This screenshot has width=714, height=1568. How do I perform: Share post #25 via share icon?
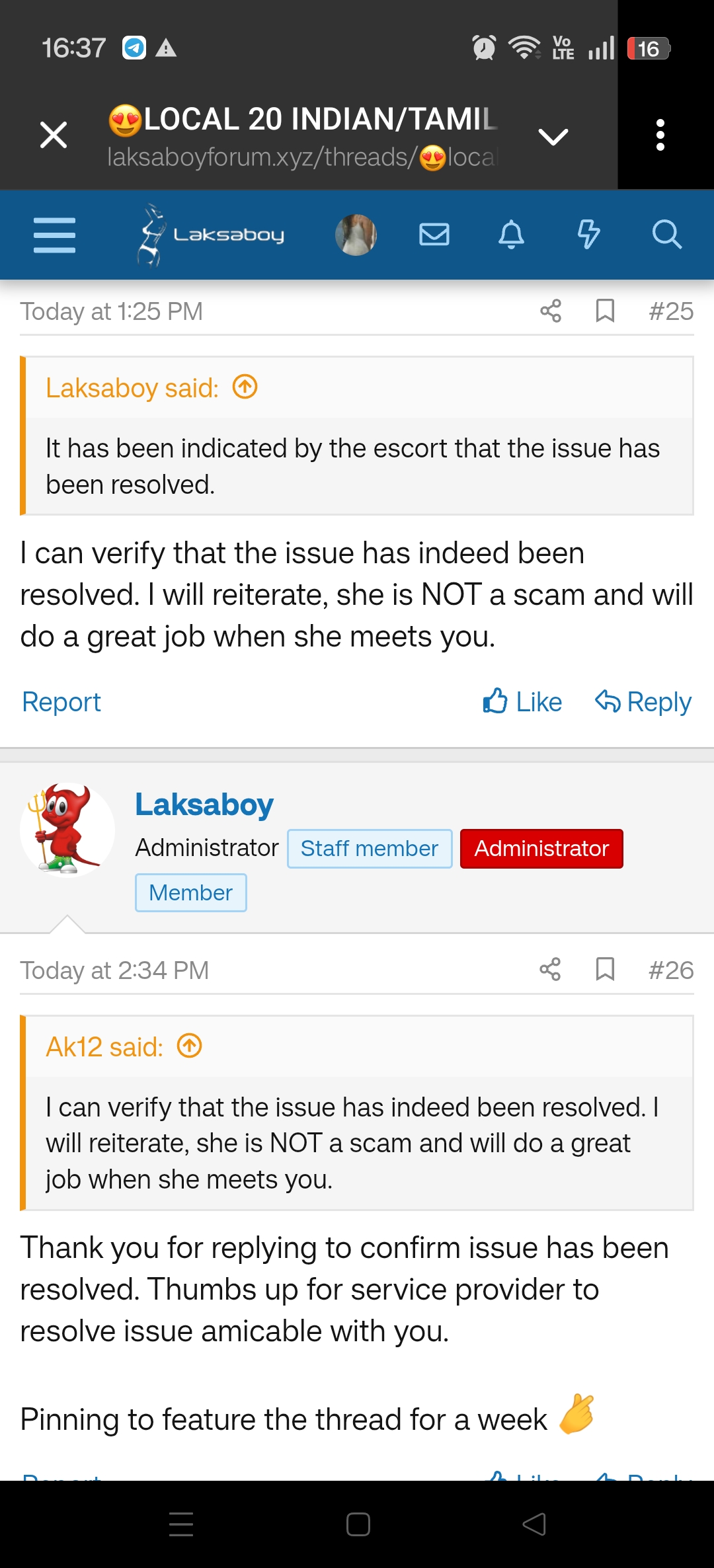(551, 311)
